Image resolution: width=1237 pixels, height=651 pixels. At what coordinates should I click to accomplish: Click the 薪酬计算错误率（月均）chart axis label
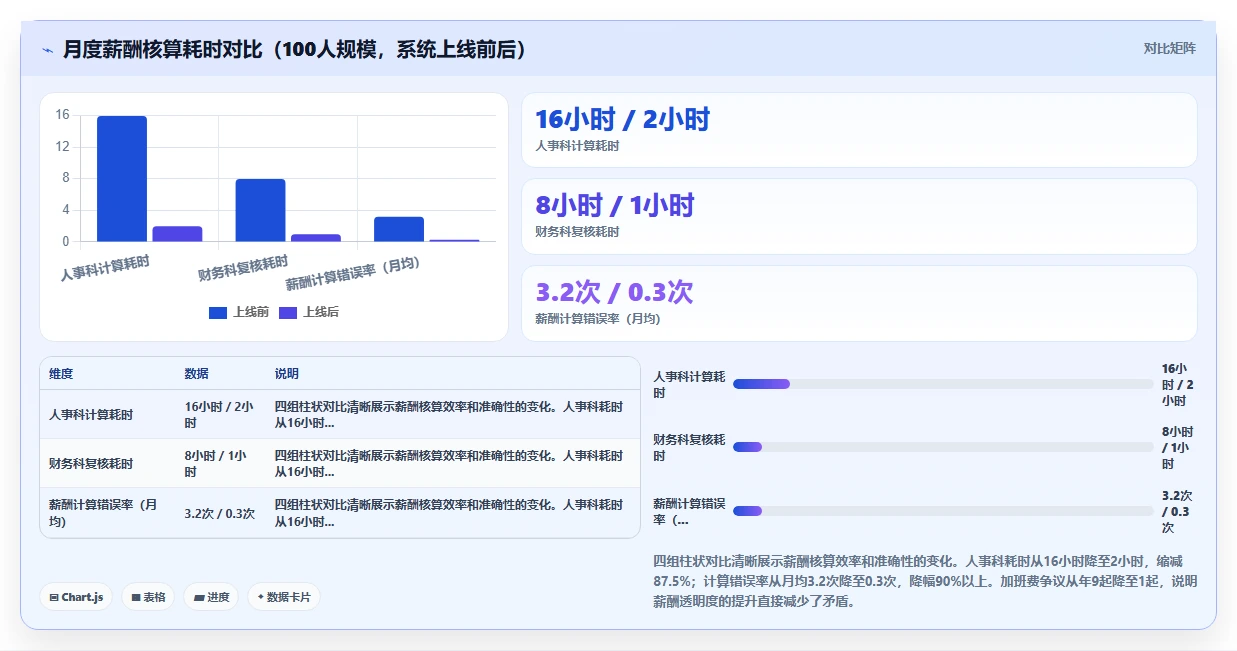coord(352,273)
